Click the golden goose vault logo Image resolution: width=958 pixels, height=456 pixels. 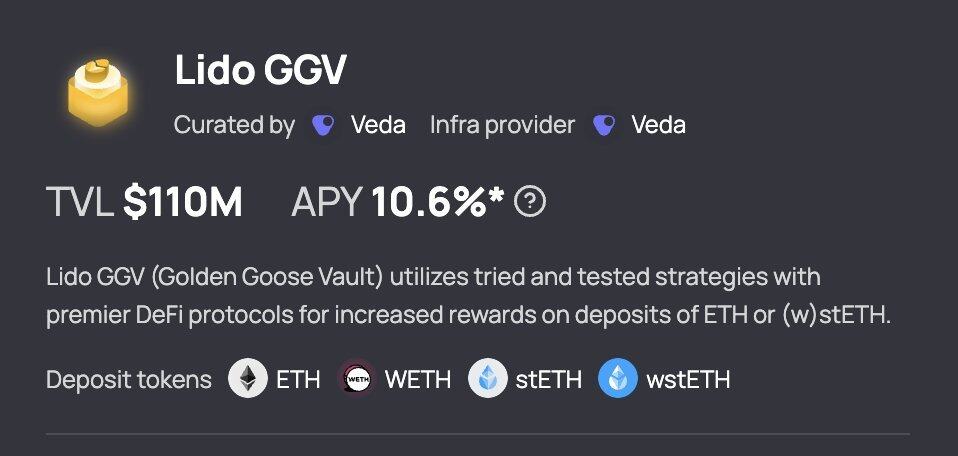[98, 94]
